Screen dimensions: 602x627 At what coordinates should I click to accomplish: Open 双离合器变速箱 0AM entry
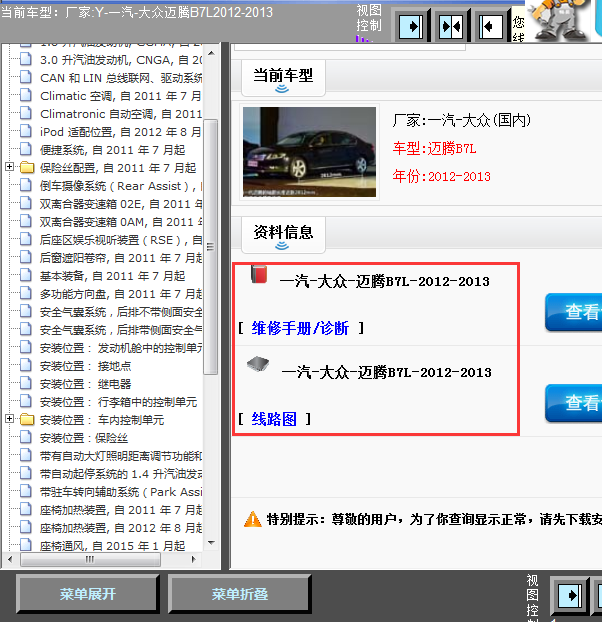tap(121, 222)
